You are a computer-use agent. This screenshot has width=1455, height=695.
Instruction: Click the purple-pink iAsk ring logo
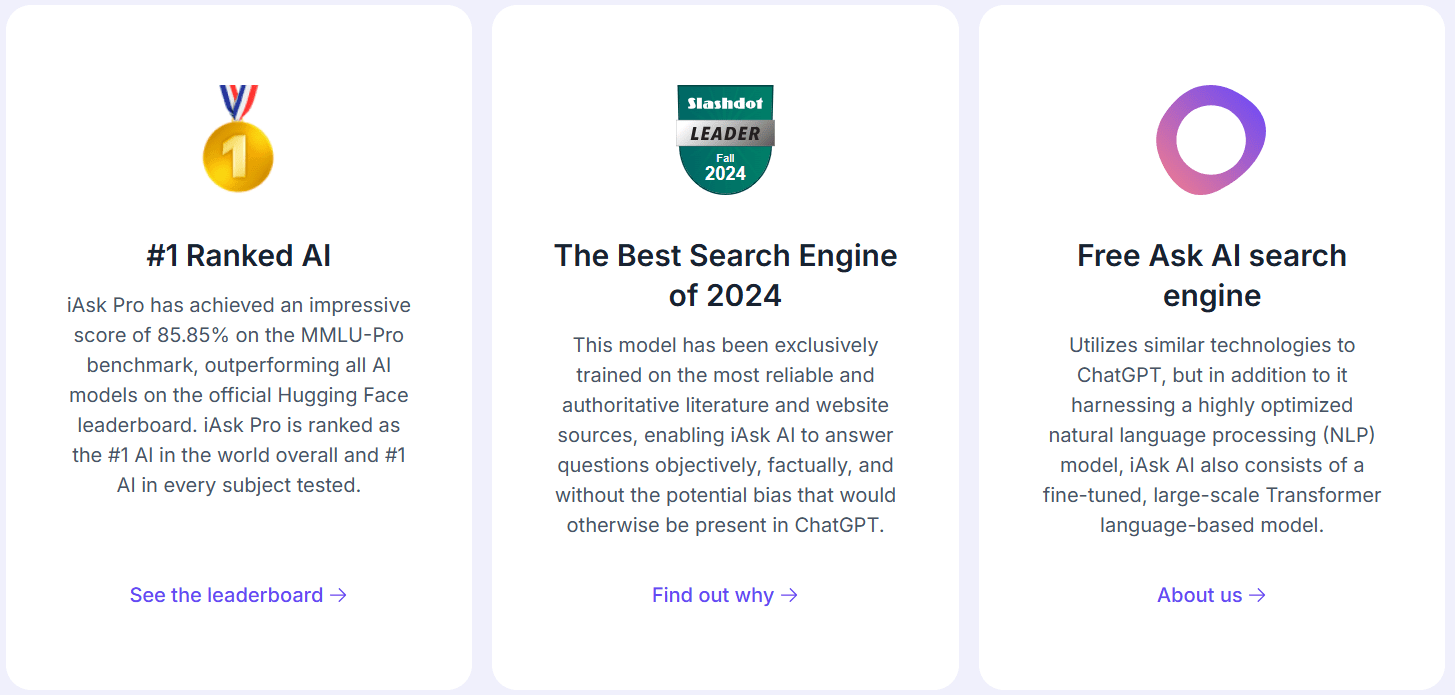[x=1211, y=139]
